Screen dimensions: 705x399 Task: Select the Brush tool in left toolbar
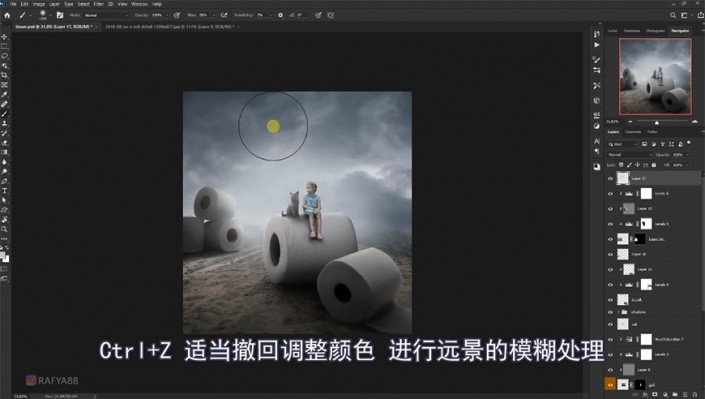4,114
